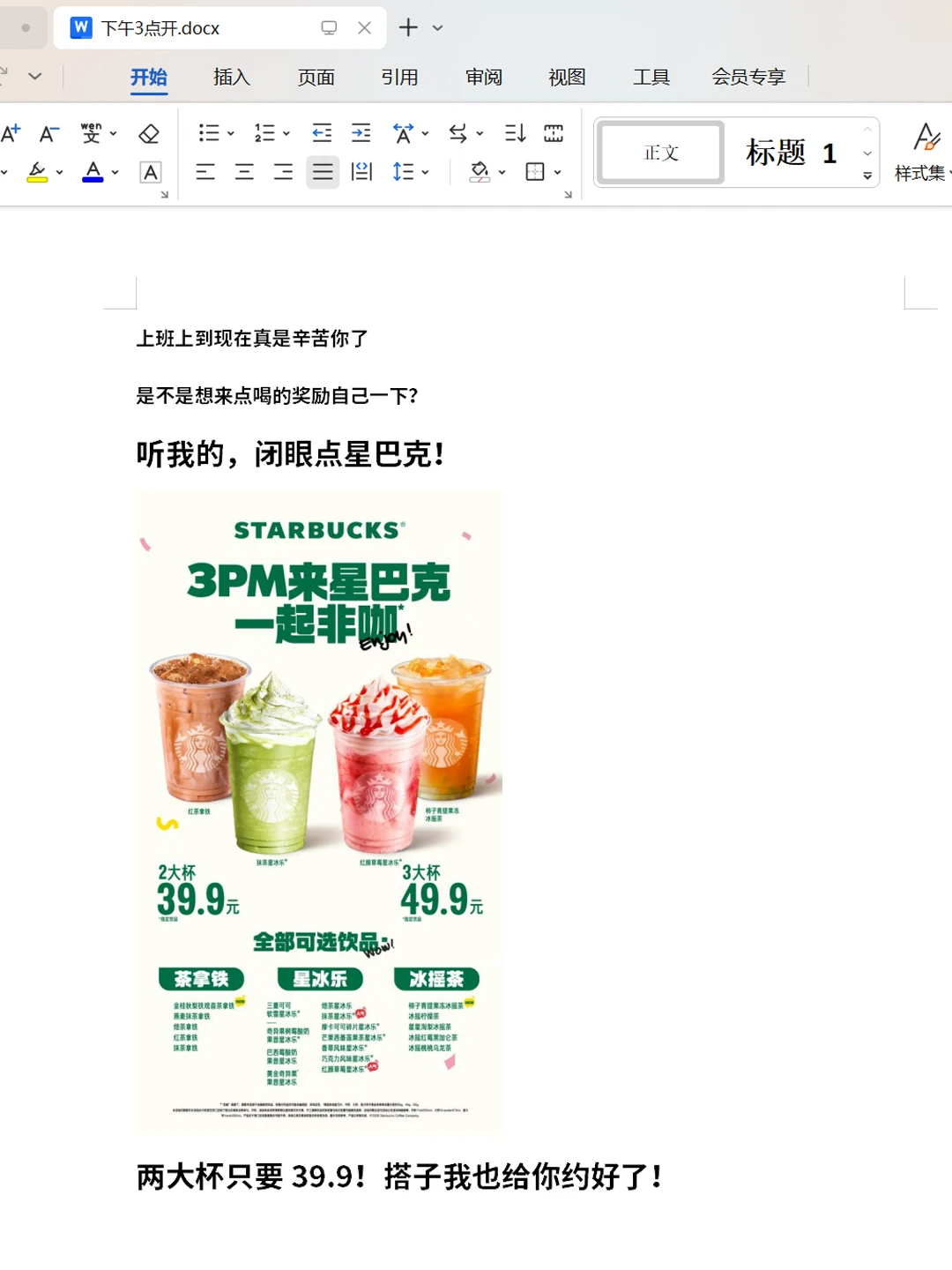Increase font size with A+ icon
The width and height of the screenshot is (952, 1270).
pyautogui.click(x=11, y=133)
